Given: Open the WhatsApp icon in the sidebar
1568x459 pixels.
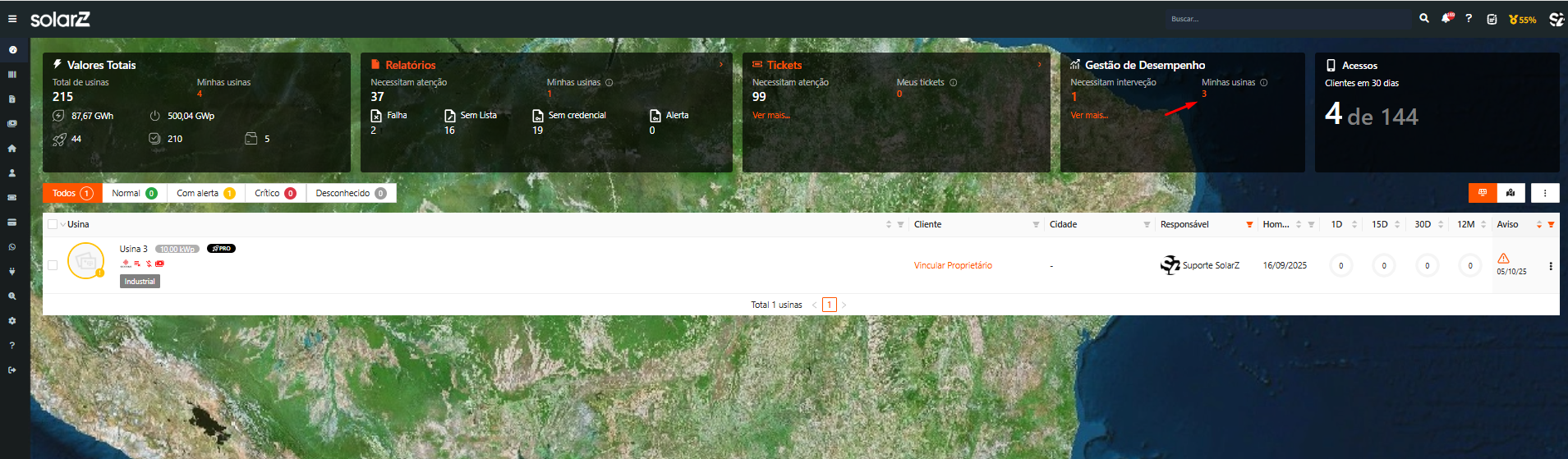Looking at the screenshot, I should pos(11,247).
